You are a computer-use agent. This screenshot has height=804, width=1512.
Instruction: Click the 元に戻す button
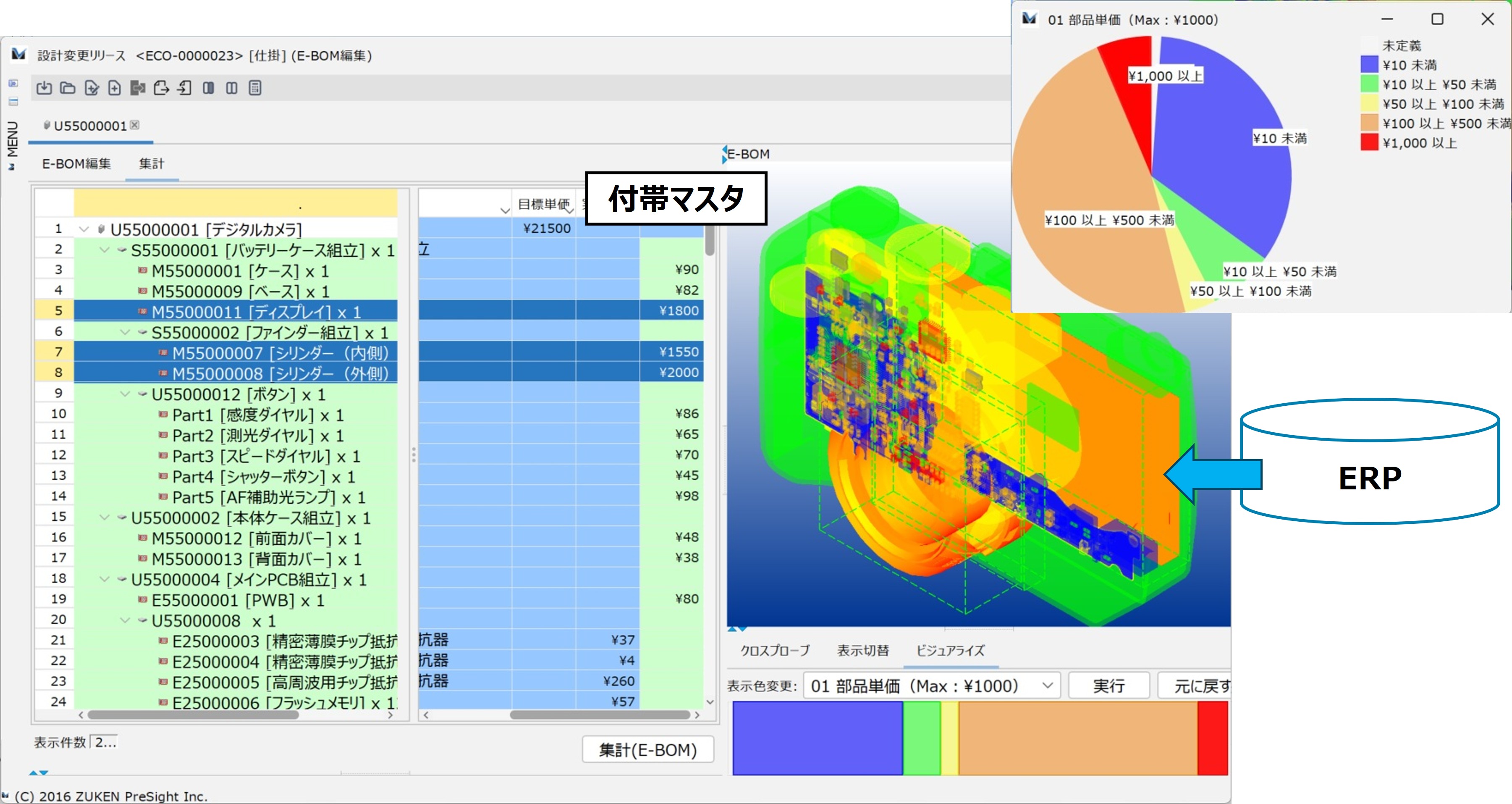[x=1195, y=686]
